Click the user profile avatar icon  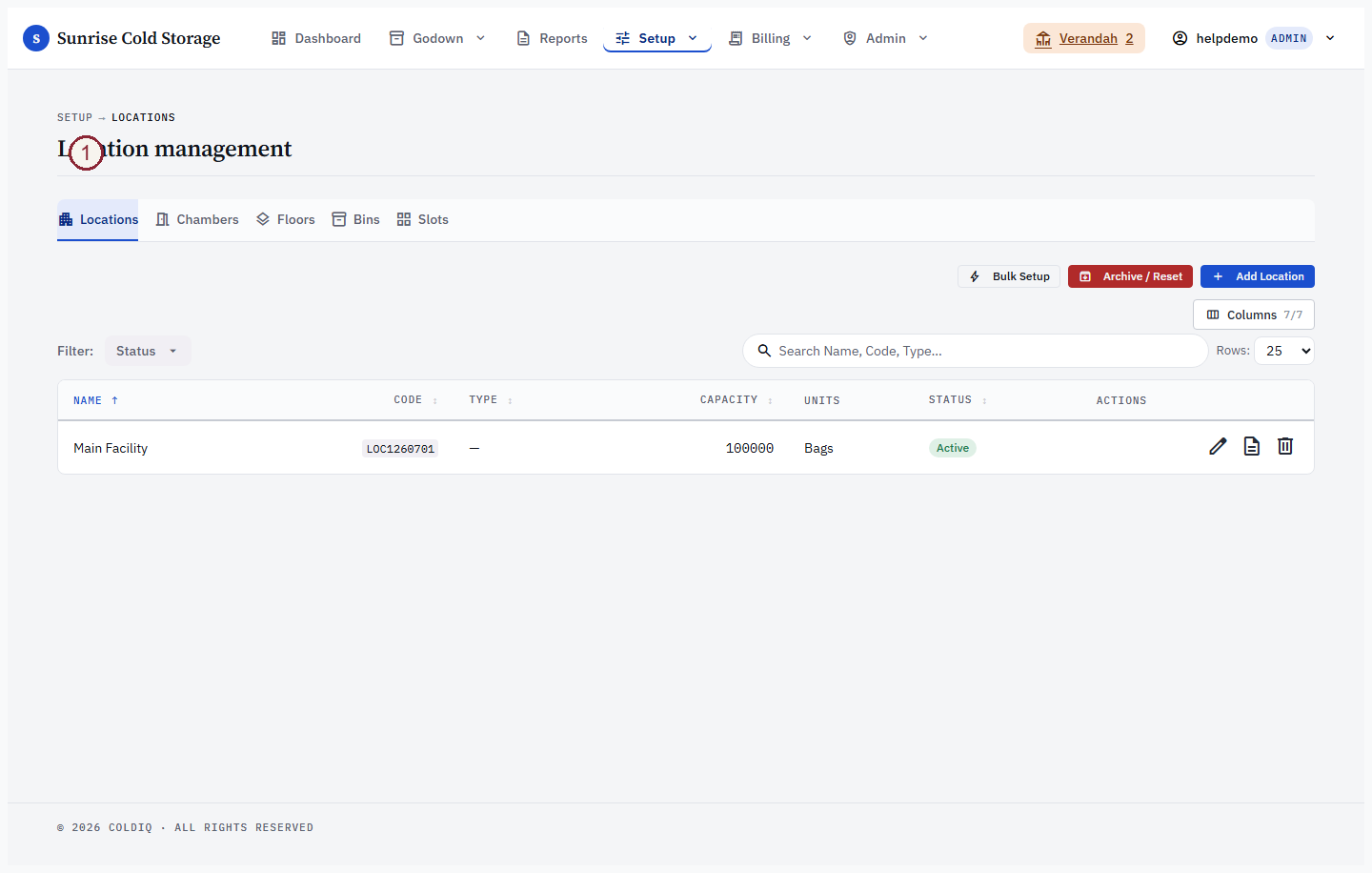click(x=1180, y=38)
